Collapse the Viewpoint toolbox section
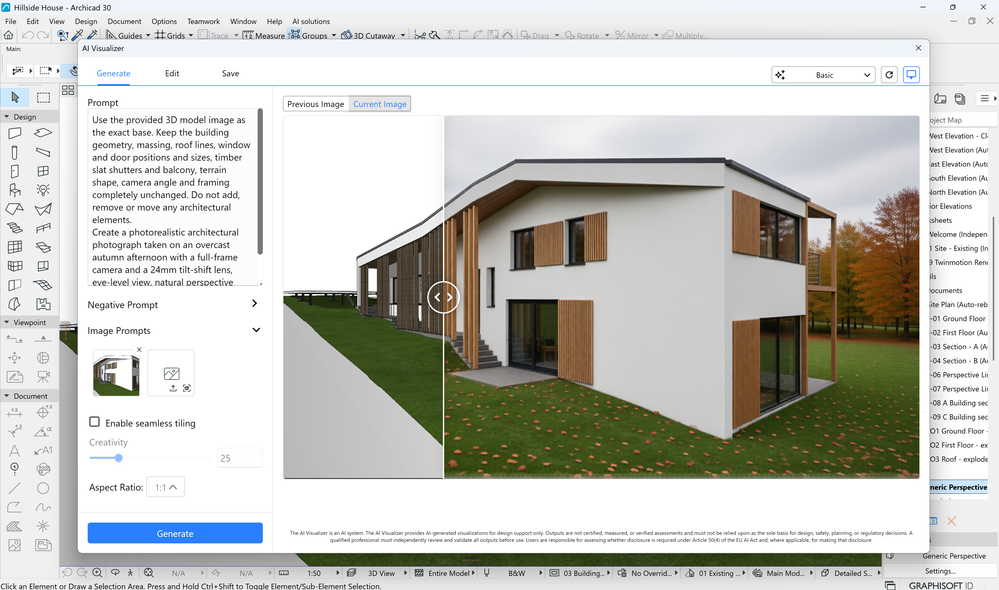Screen dimensions: 999x590 click(x=7, y=322)
